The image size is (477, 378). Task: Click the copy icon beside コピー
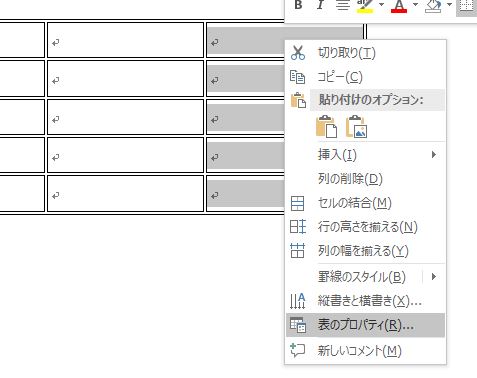pyautogui.click(x=297, y=77)
